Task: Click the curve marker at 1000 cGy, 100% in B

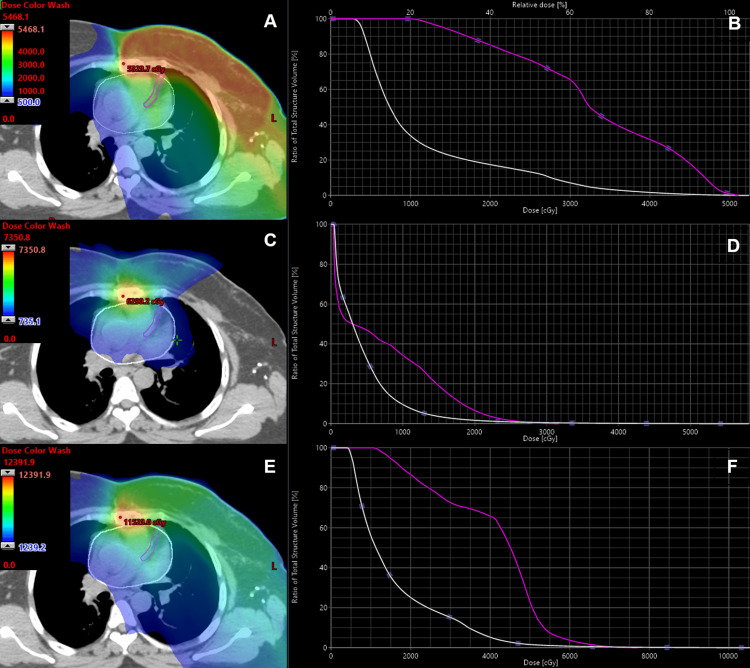Action: tap(408, 19)
